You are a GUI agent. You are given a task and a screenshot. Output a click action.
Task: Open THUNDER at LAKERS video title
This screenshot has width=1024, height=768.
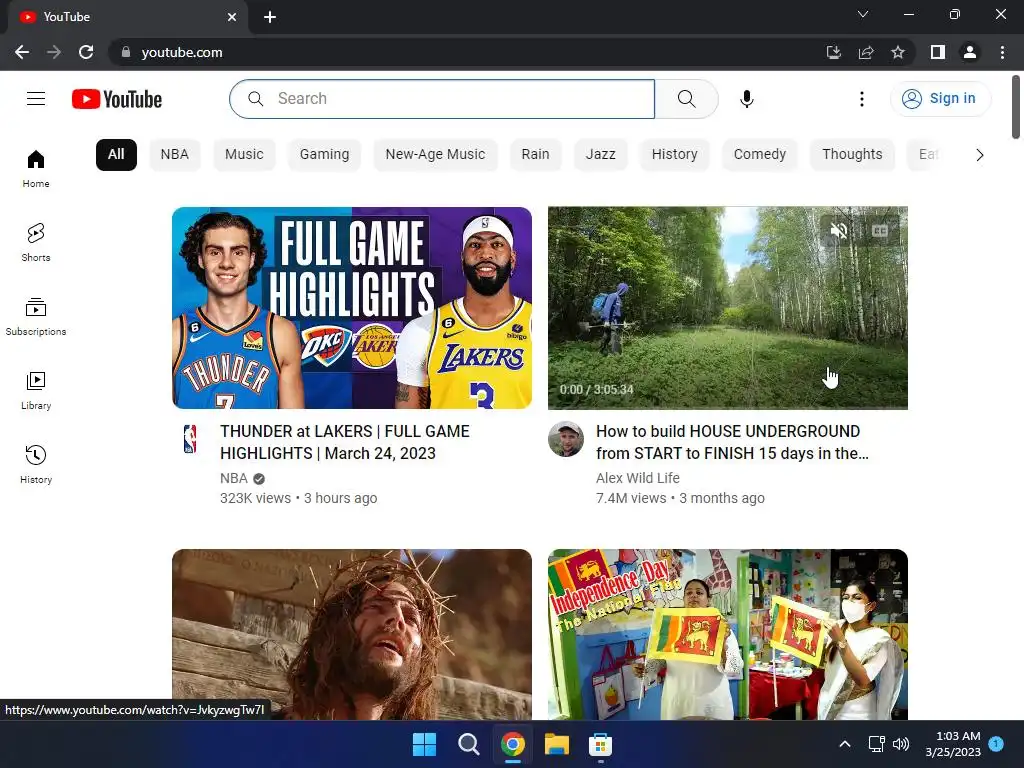point(345,442)
